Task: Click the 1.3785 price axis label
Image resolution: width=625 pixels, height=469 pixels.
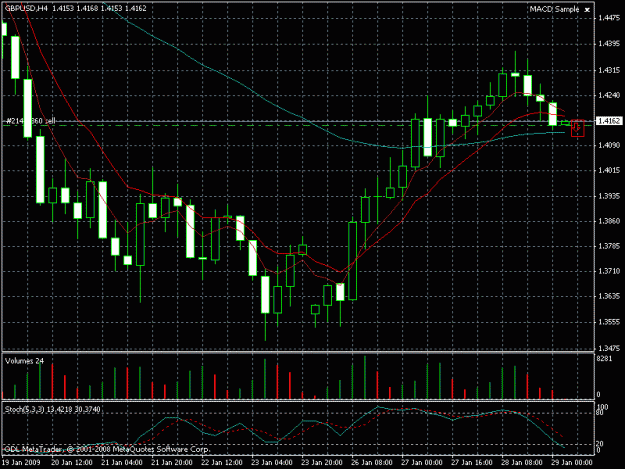Action: pyautogui.click(x=609, y=246)
